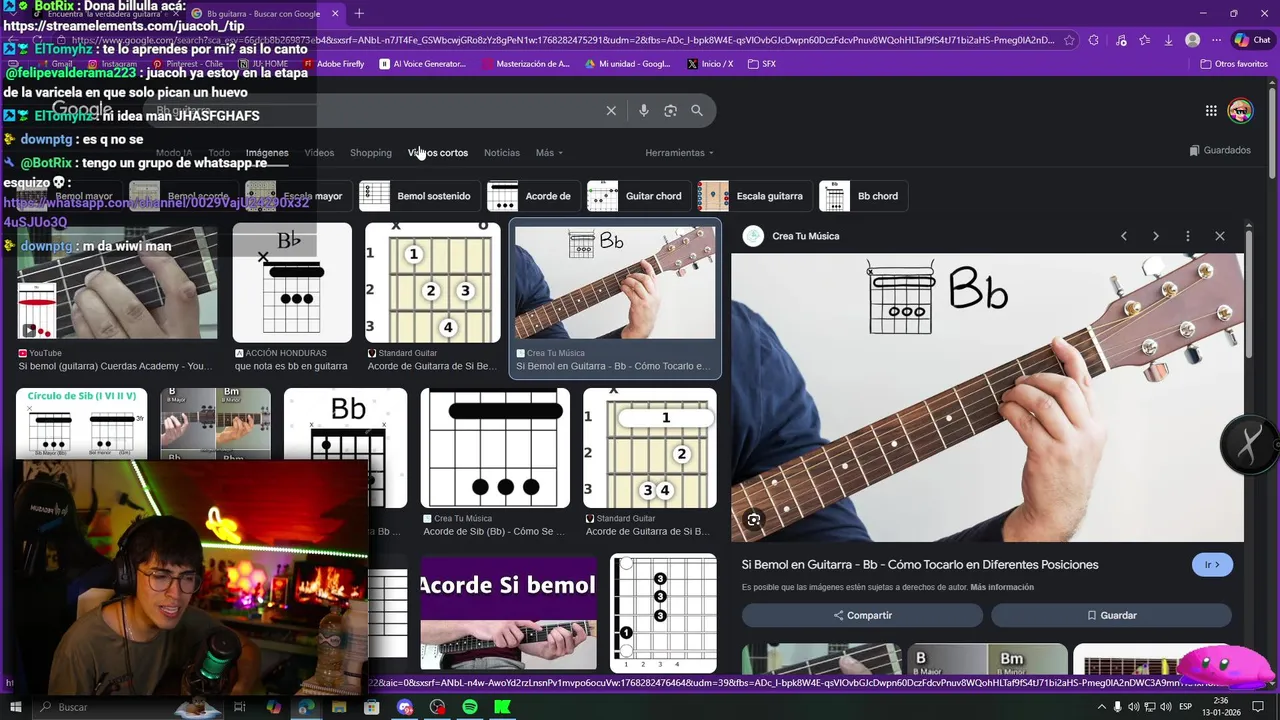Open Spotify from the taskbar

click(470, 707)
